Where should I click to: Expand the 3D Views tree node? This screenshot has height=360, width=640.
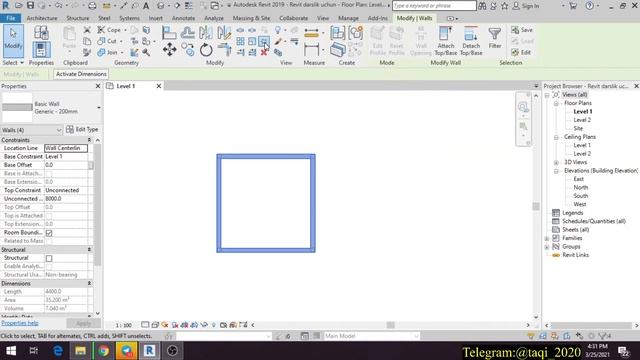pyautogui.click(x=556, y=162)
